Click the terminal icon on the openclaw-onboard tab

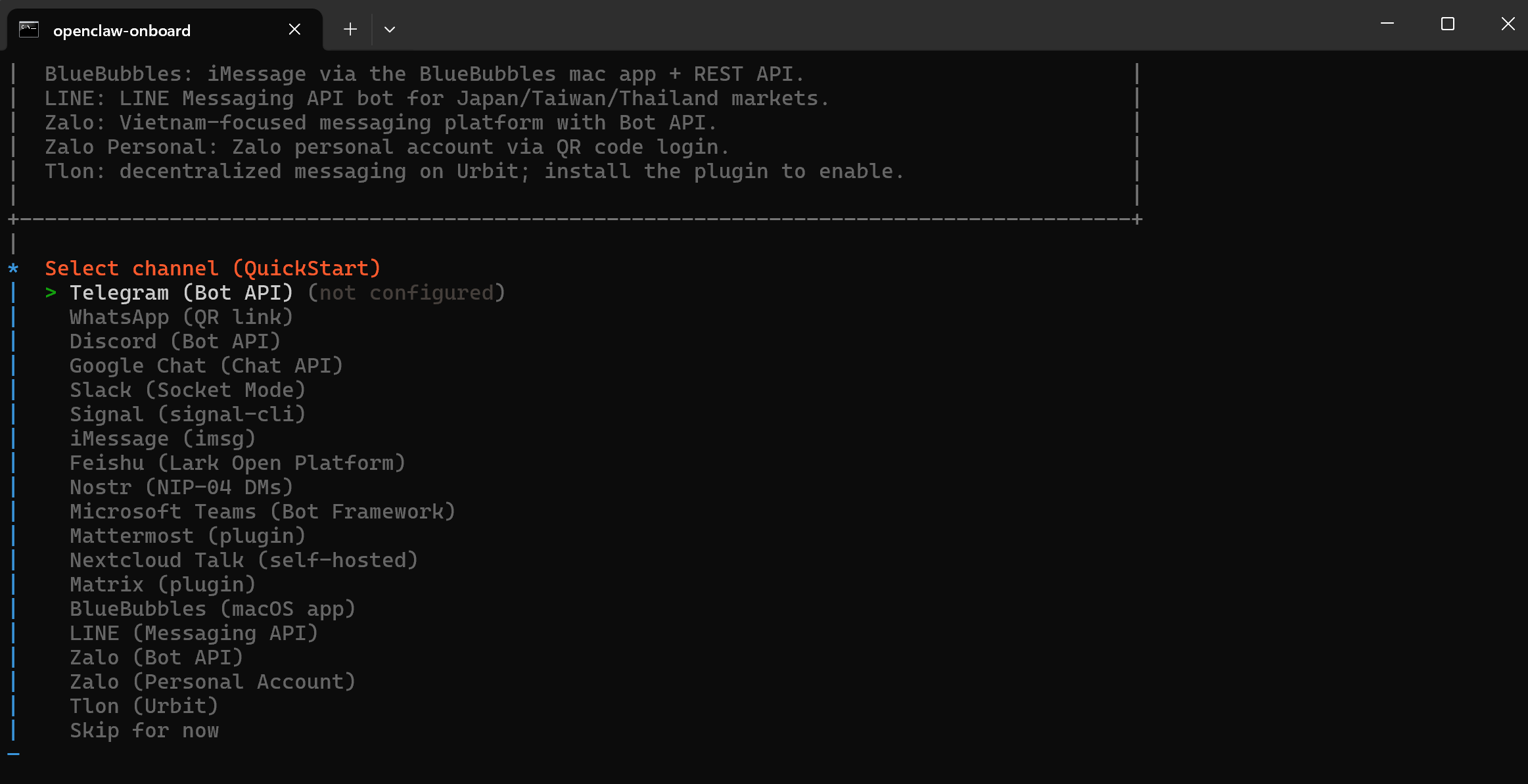(x=29, y=30)
